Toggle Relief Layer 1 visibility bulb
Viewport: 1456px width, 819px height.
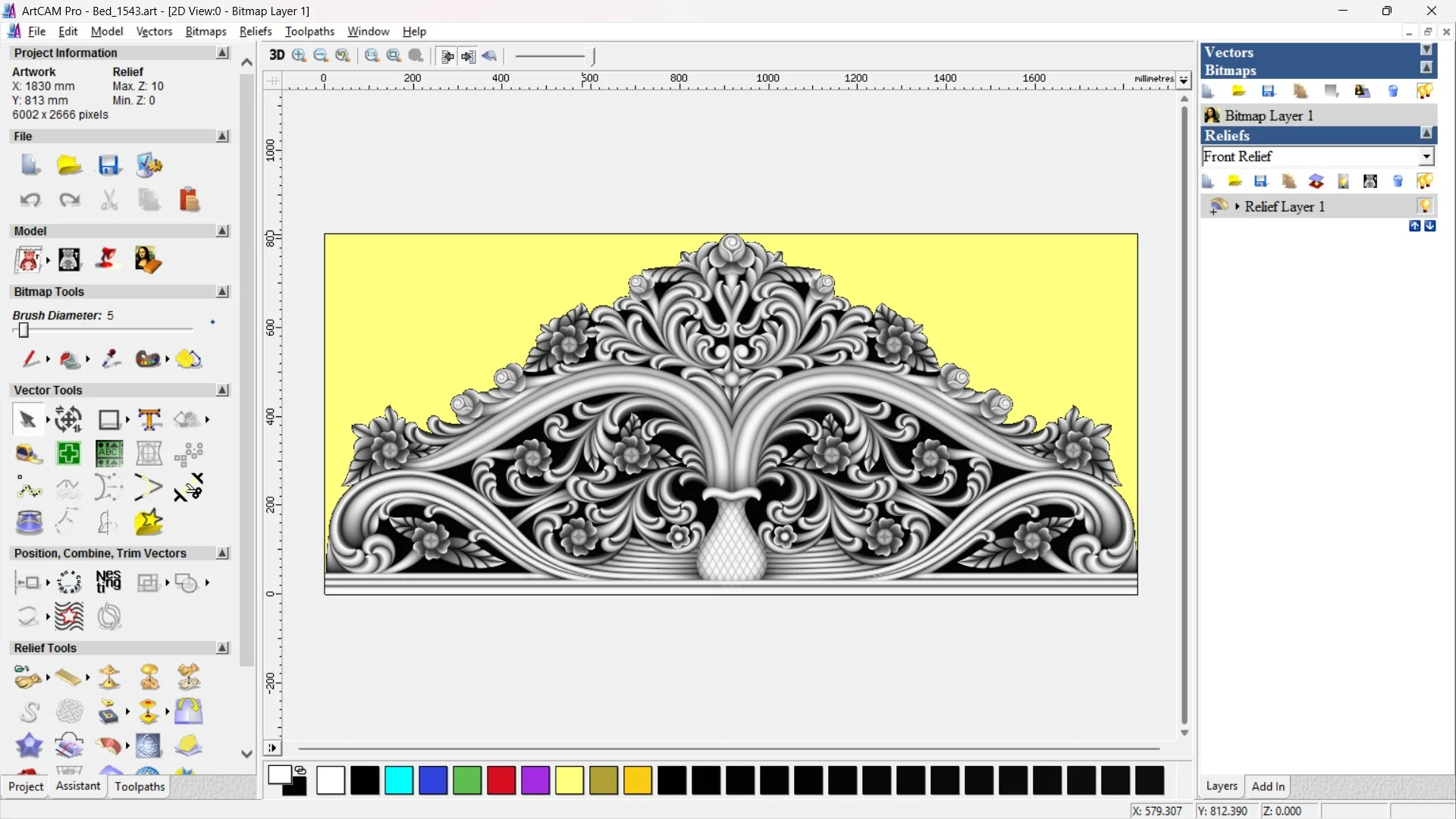click(1425, 206)
